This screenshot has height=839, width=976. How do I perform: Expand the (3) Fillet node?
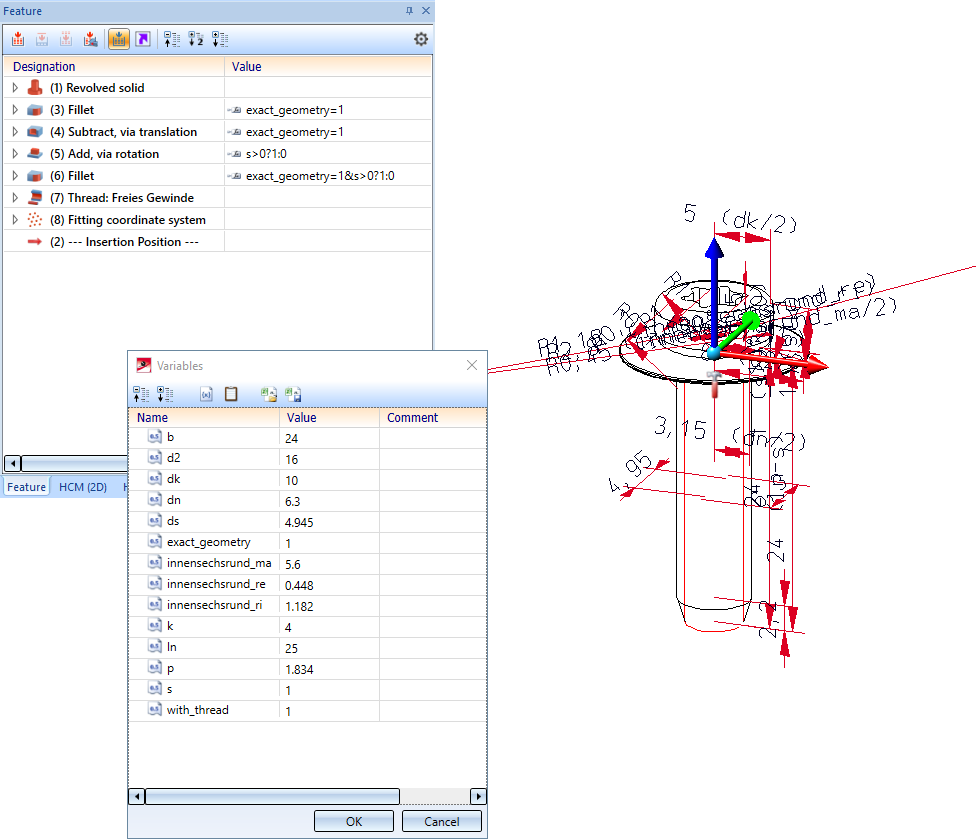[x=15, y=110]
